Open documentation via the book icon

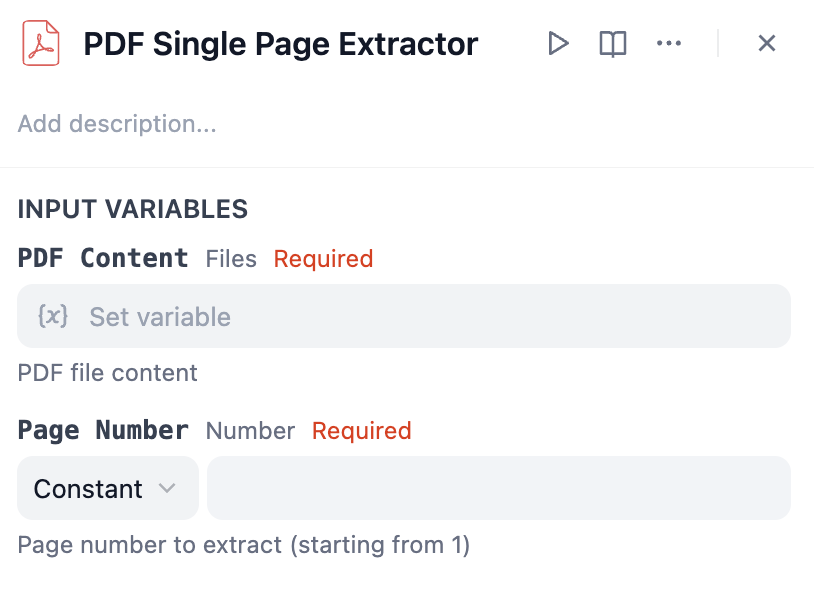[613, 43]
